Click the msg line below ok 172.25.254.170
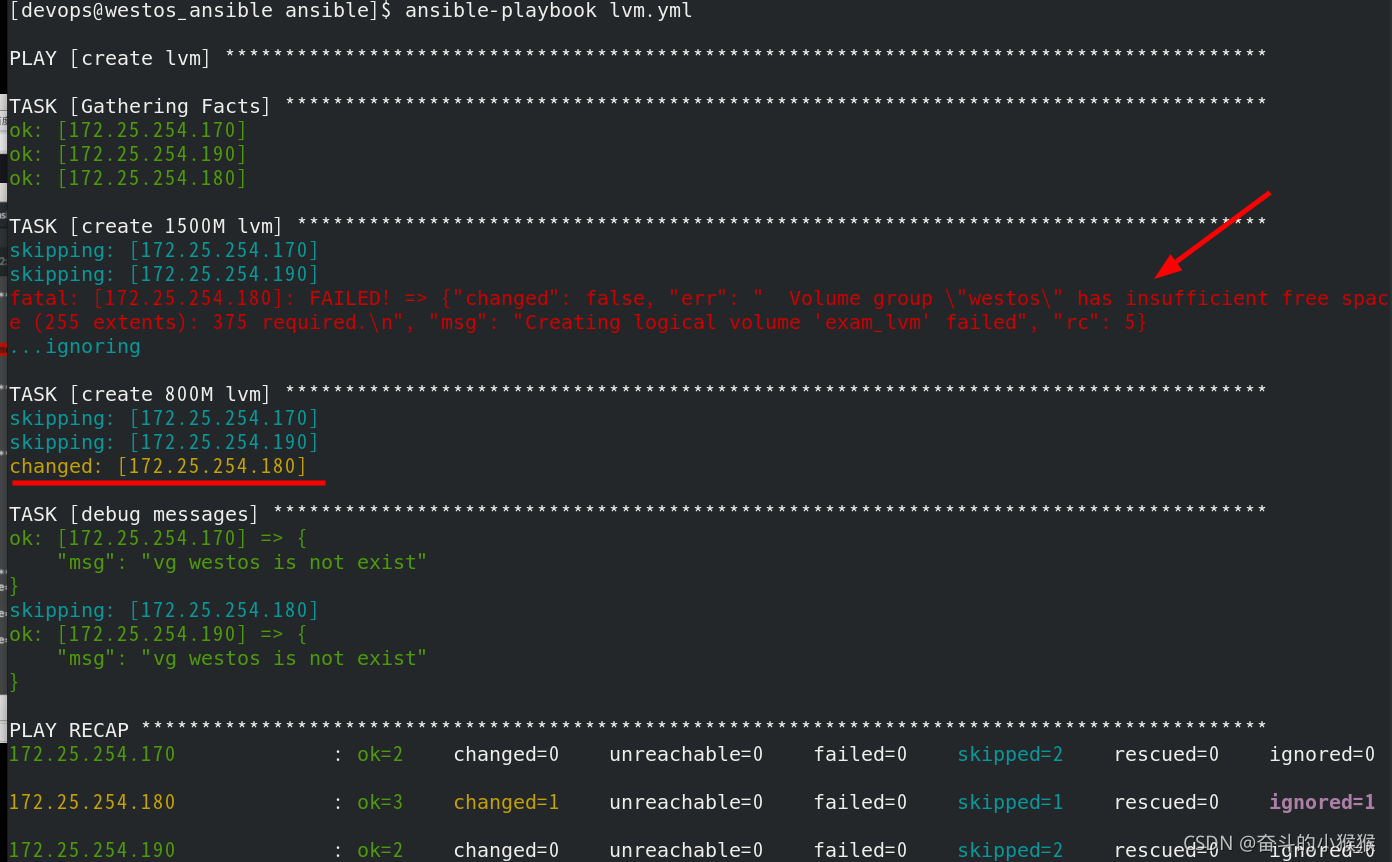The image size is (1392, 862). pyautogui.click(x=242, y=563)
